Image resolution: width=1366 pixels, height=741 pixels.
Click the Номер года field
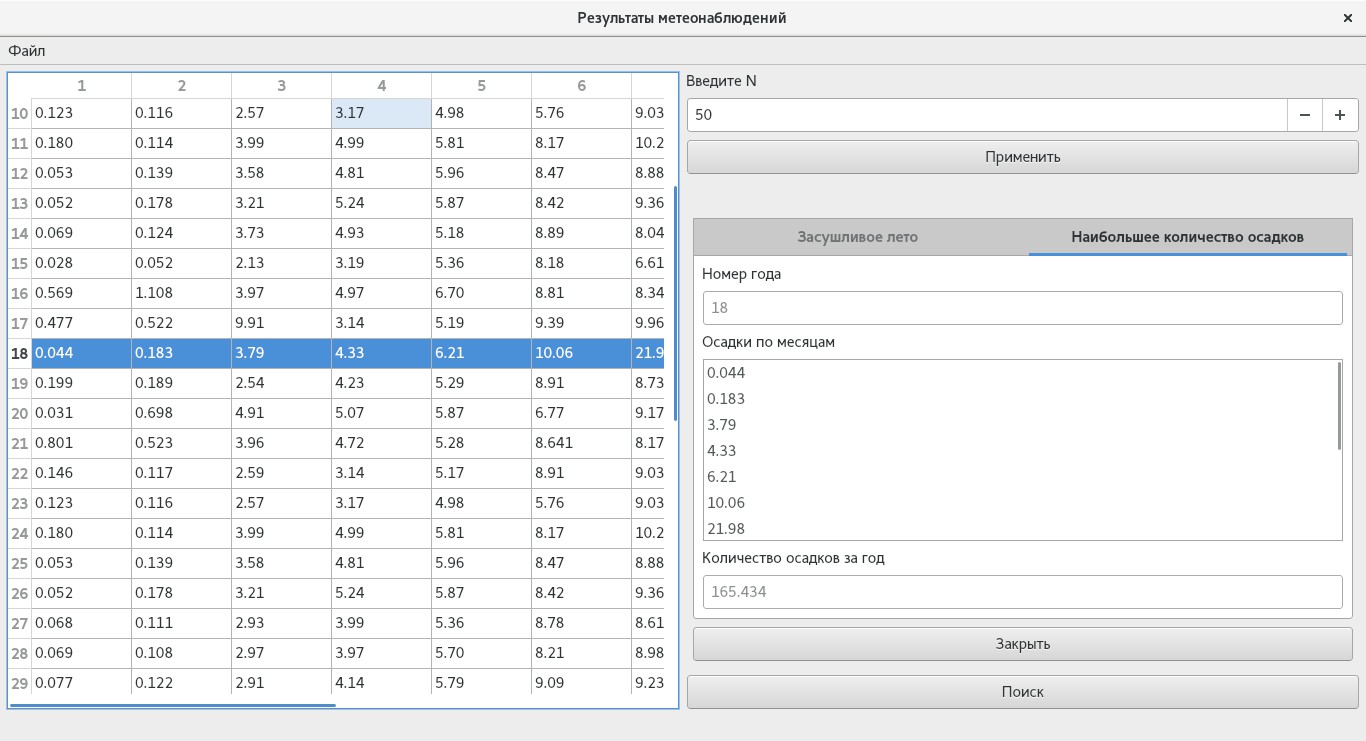[1022, 308]
